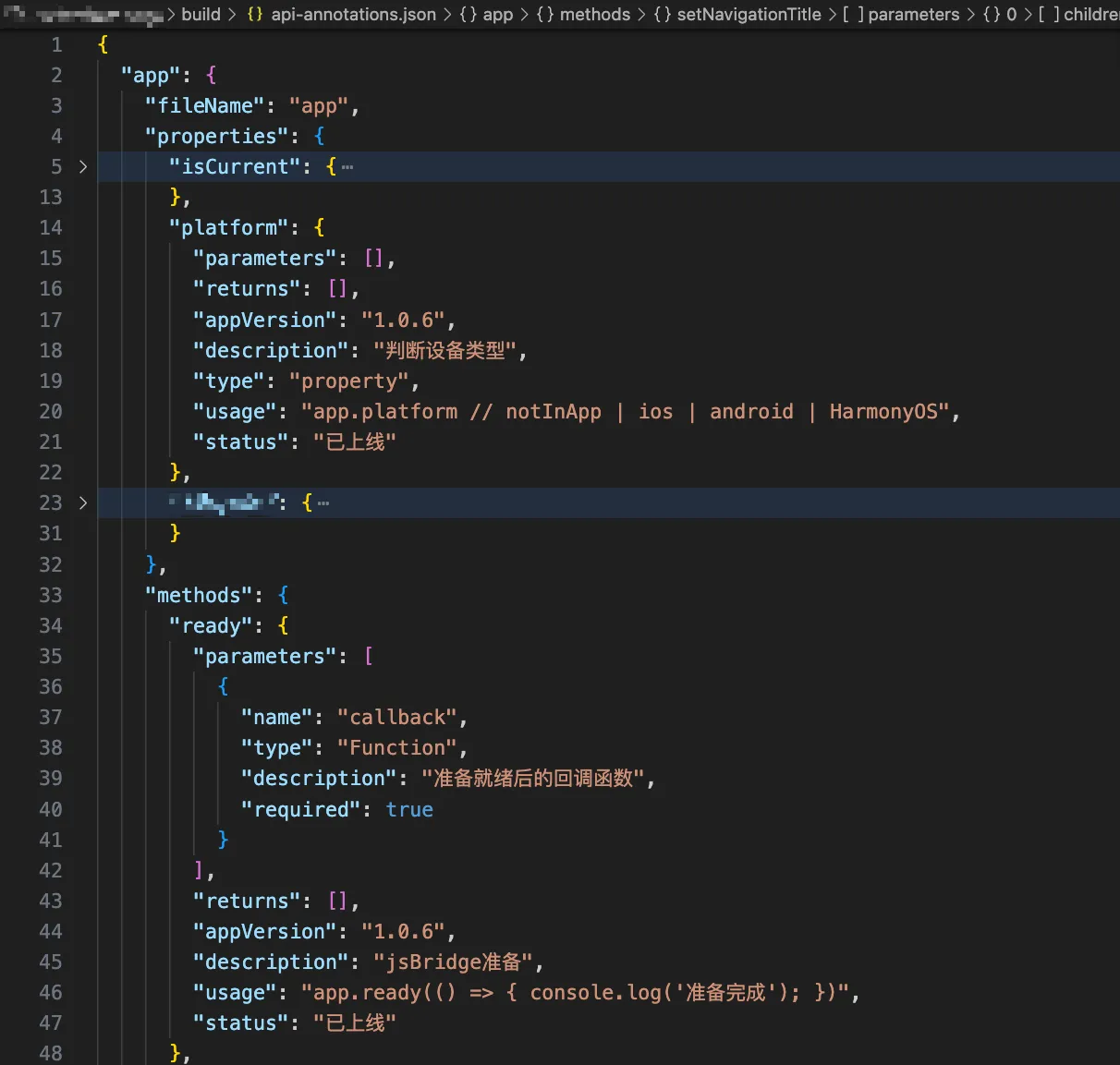1120x1065 pixels.
Task: Click the highlighted "platform" property key
Action: [229, 227]
